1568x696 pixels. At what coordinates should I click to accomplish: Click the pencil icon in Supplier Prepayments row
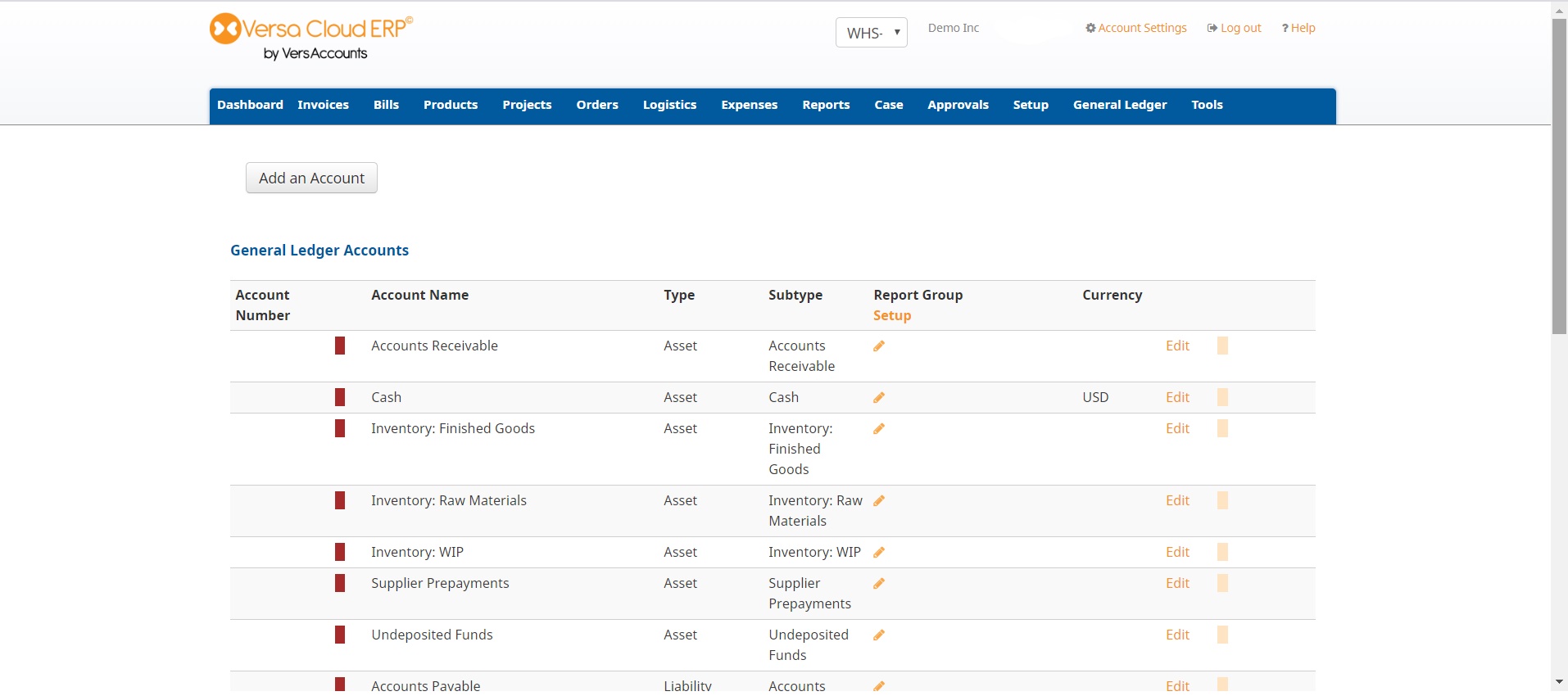point(878,584)
